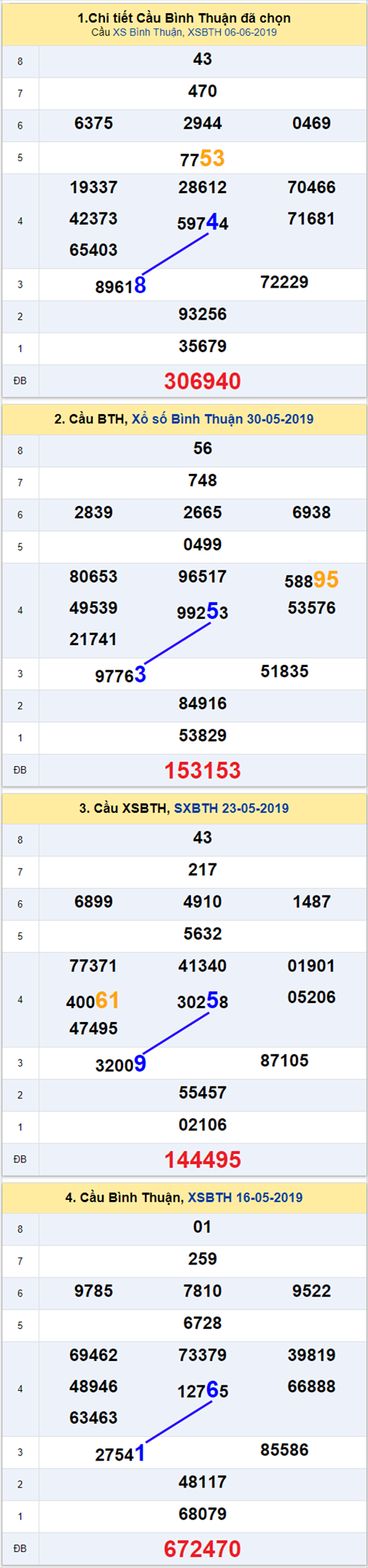Click the prize number 6899
This screenshot has height=1568, width=368.
point(94,902)
